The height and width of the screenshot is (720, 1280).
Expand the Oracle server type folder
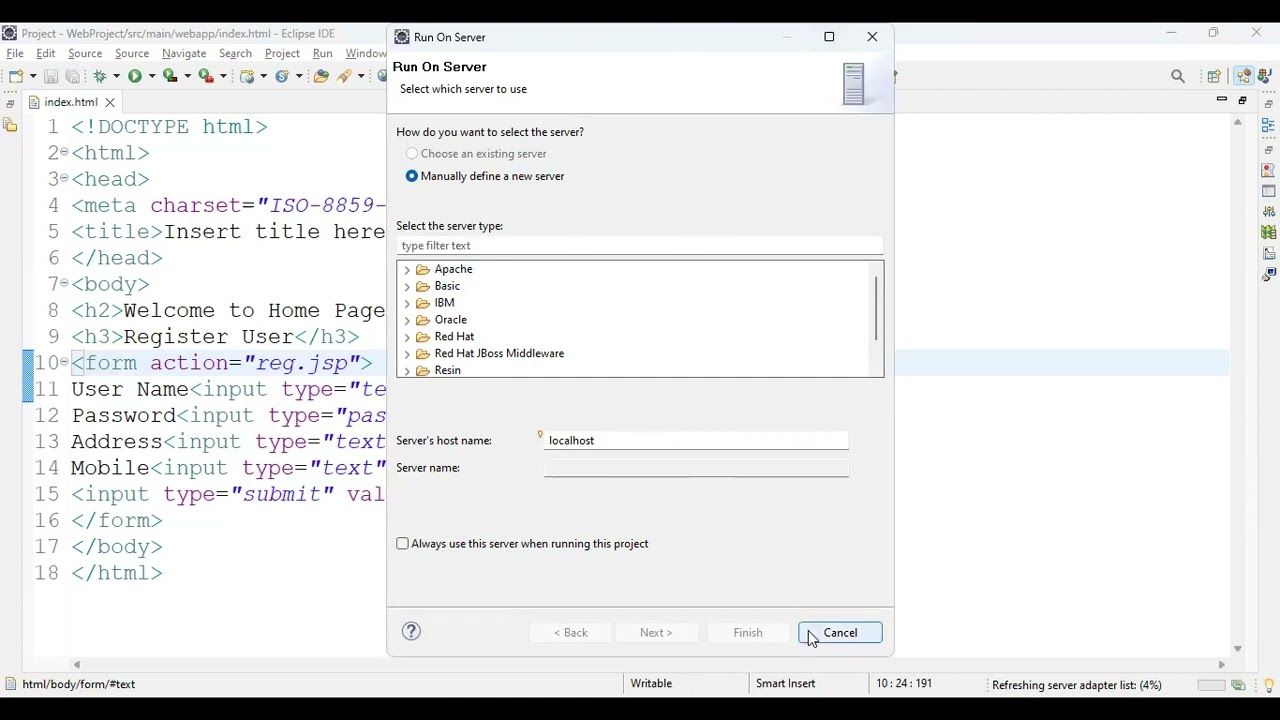pyautogui.click(x=406, y=320)
